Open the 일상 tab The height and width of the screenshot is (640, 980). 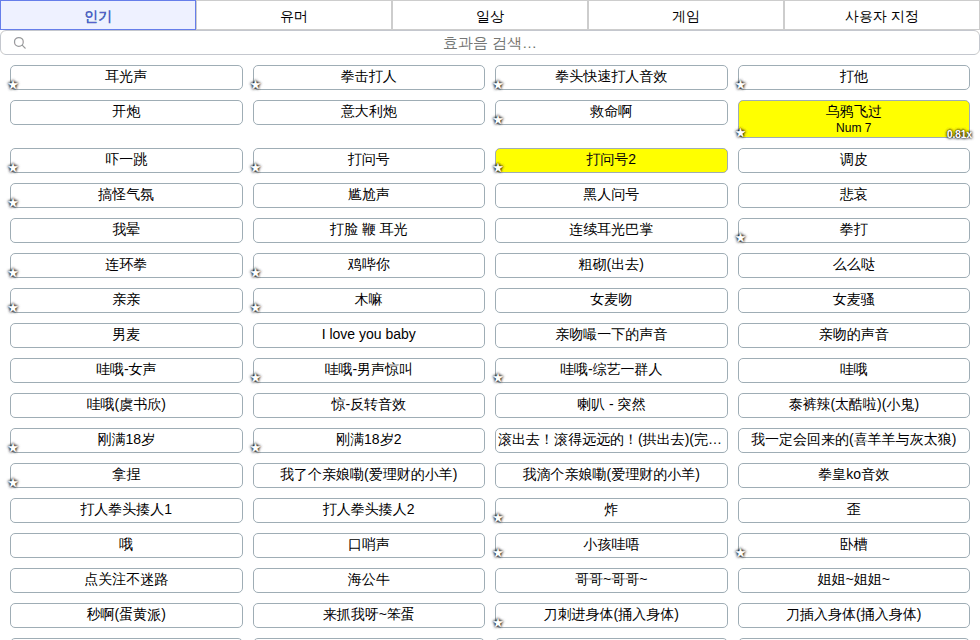click(x=490, y=16)
